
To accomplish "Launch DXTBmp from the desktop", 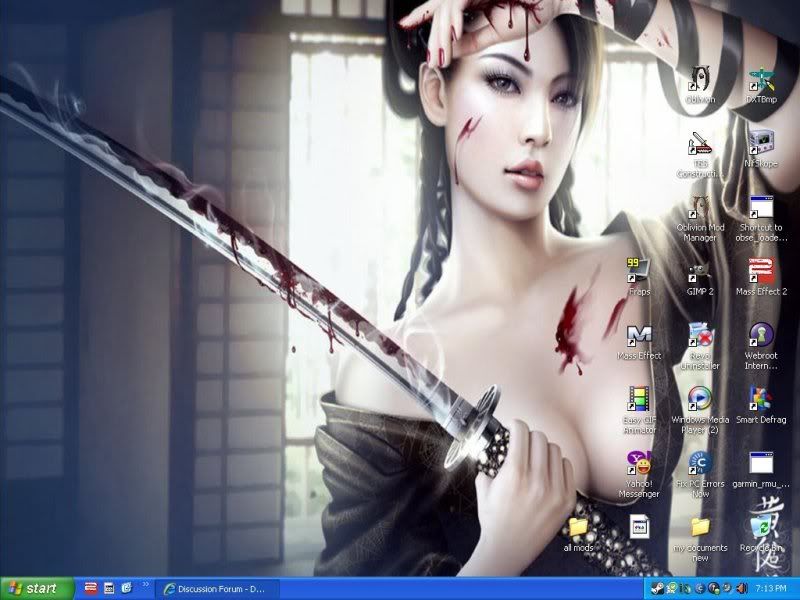I will tap(762, 78).
